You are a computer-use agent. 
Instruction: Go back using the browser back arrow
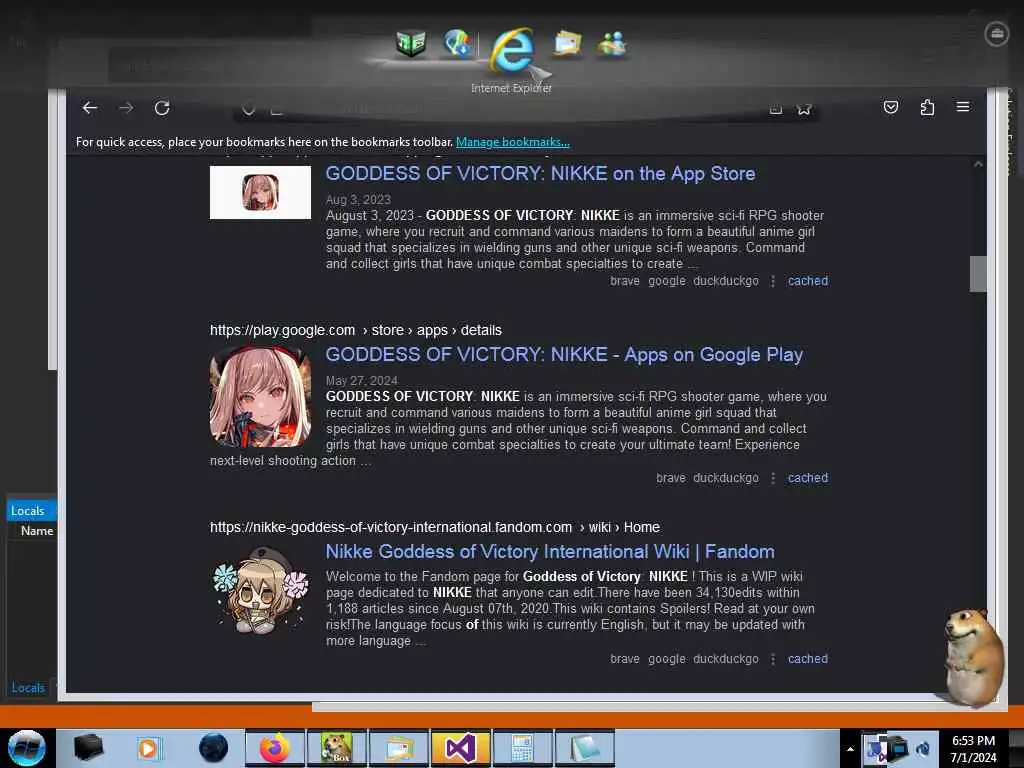[90, 108]
